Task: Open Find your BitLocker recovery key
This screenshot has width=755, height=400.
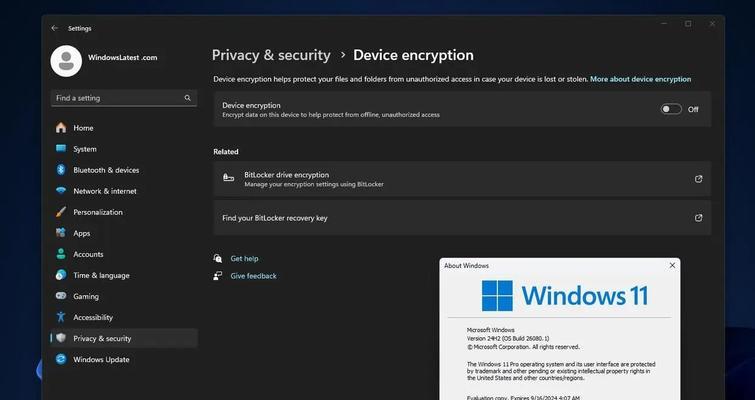Action: click(x=462, y=218)
